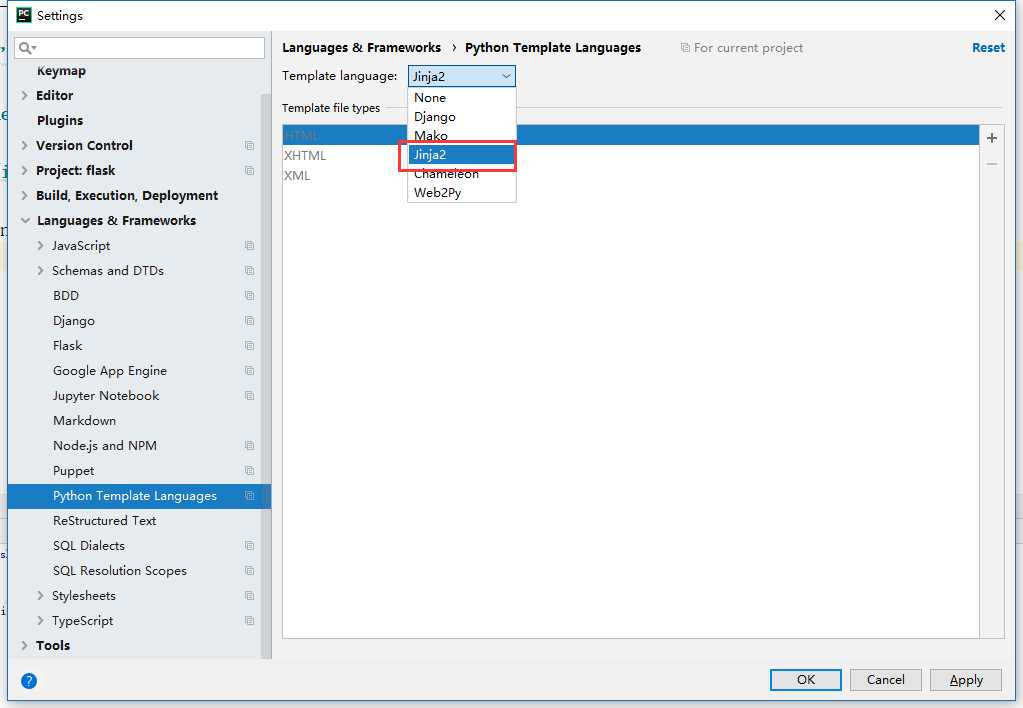Collapse Languages & Frameworks section
The width and height of the screenshot is (1023, 708).
[x=25, y=221]
